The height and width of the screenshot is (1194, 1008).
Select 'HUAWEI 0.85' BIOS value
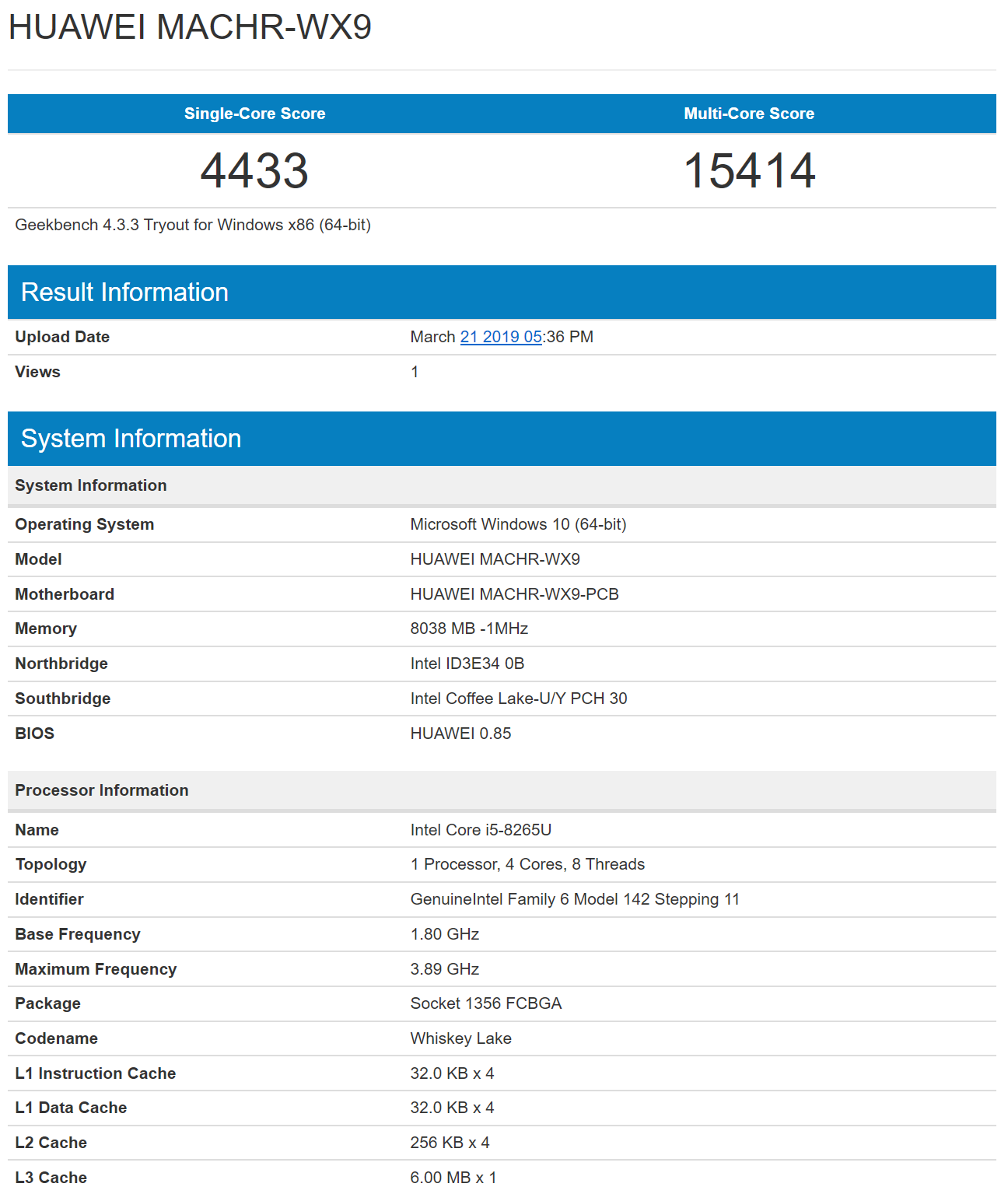pos(460,734)
